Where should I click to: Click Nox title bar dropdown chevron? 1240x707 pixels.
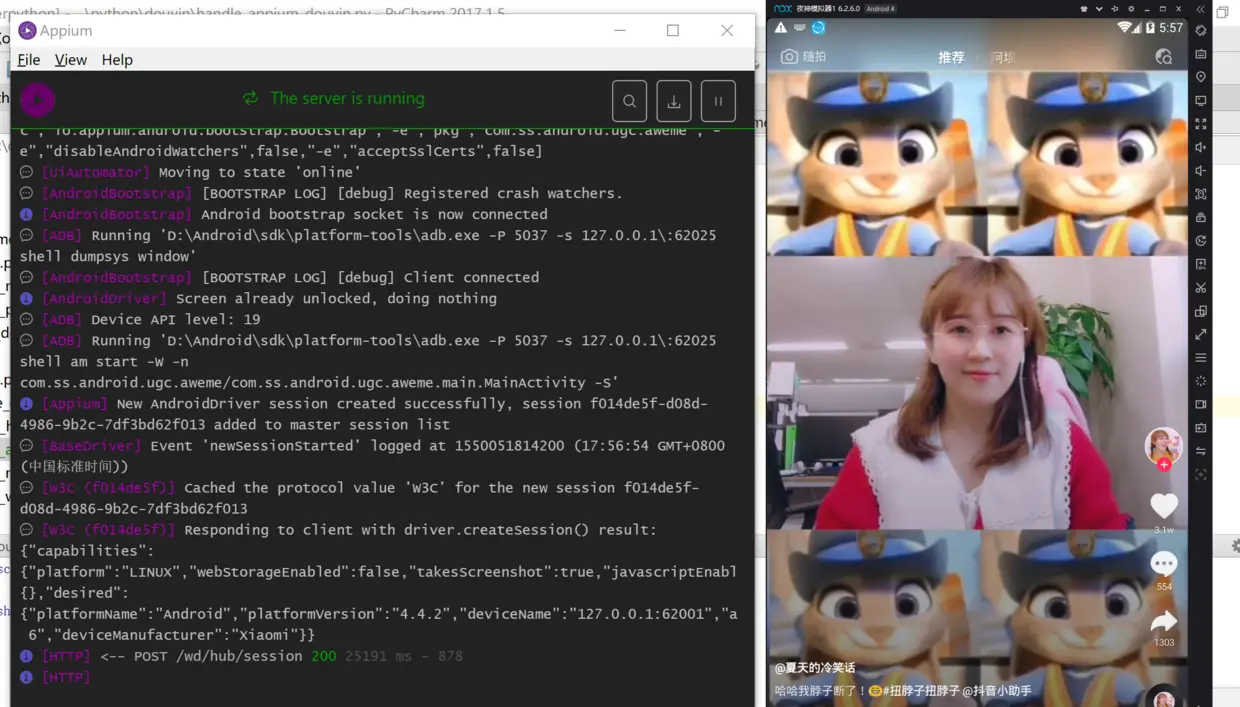1099,9
